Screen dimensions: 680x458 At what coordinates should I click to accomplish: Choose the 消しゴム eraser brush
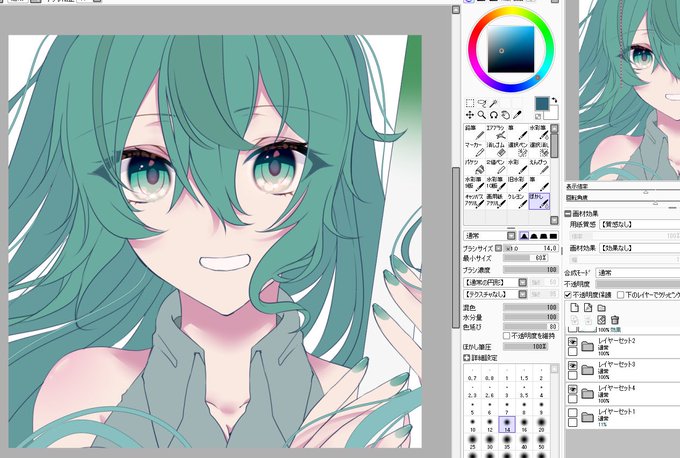[496, 149]
